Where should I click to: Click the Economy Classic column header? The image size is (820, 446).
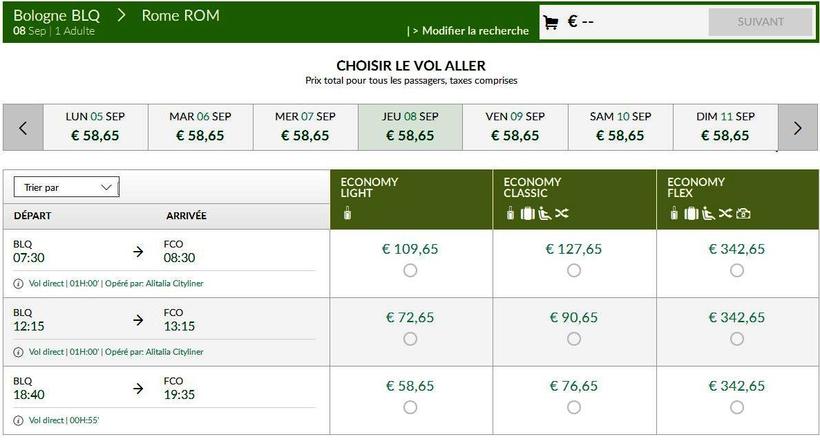coord(574,199)
